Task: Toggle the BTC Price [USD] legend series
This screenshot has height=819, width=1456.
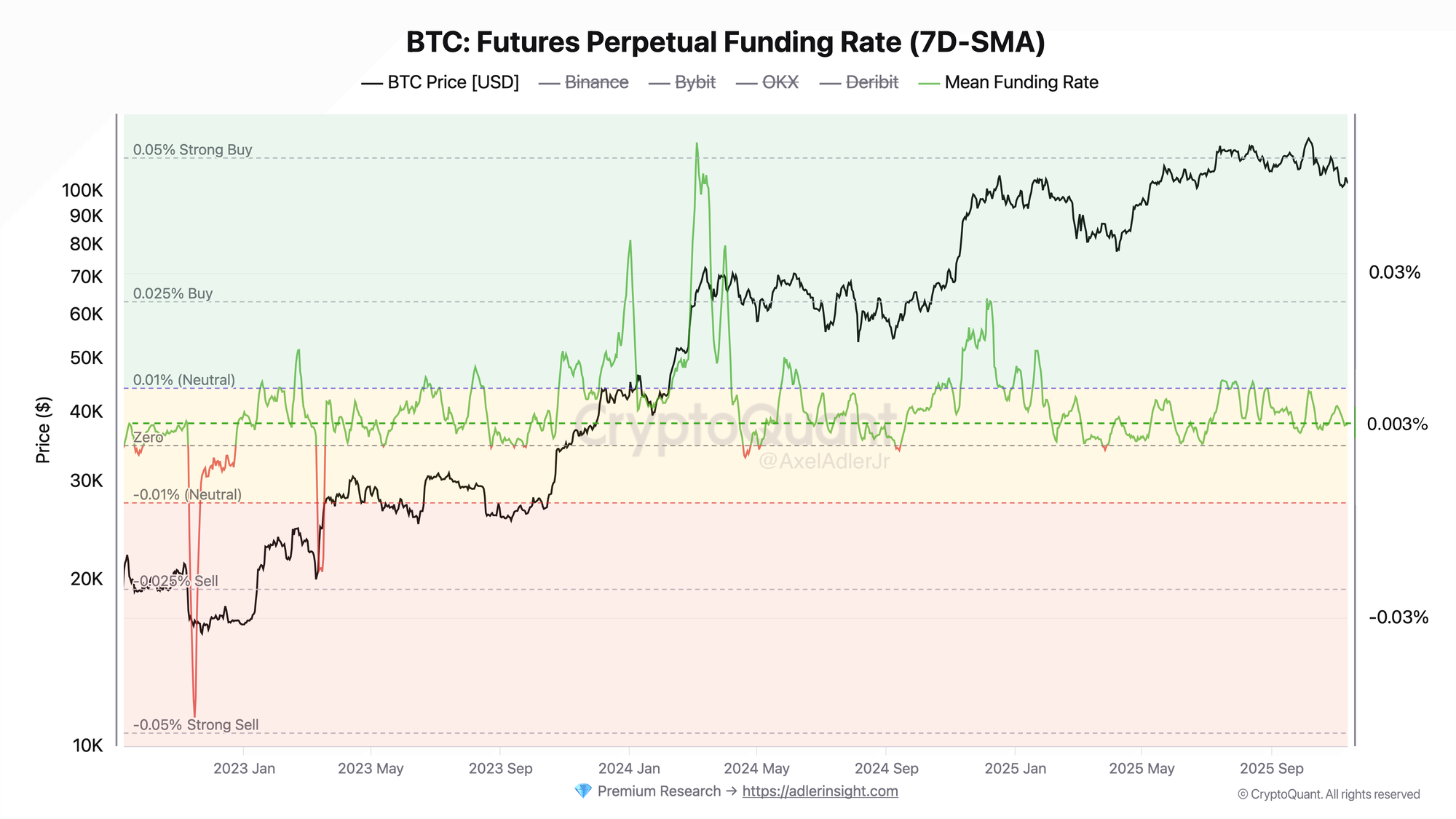Action: click(440, 82)
